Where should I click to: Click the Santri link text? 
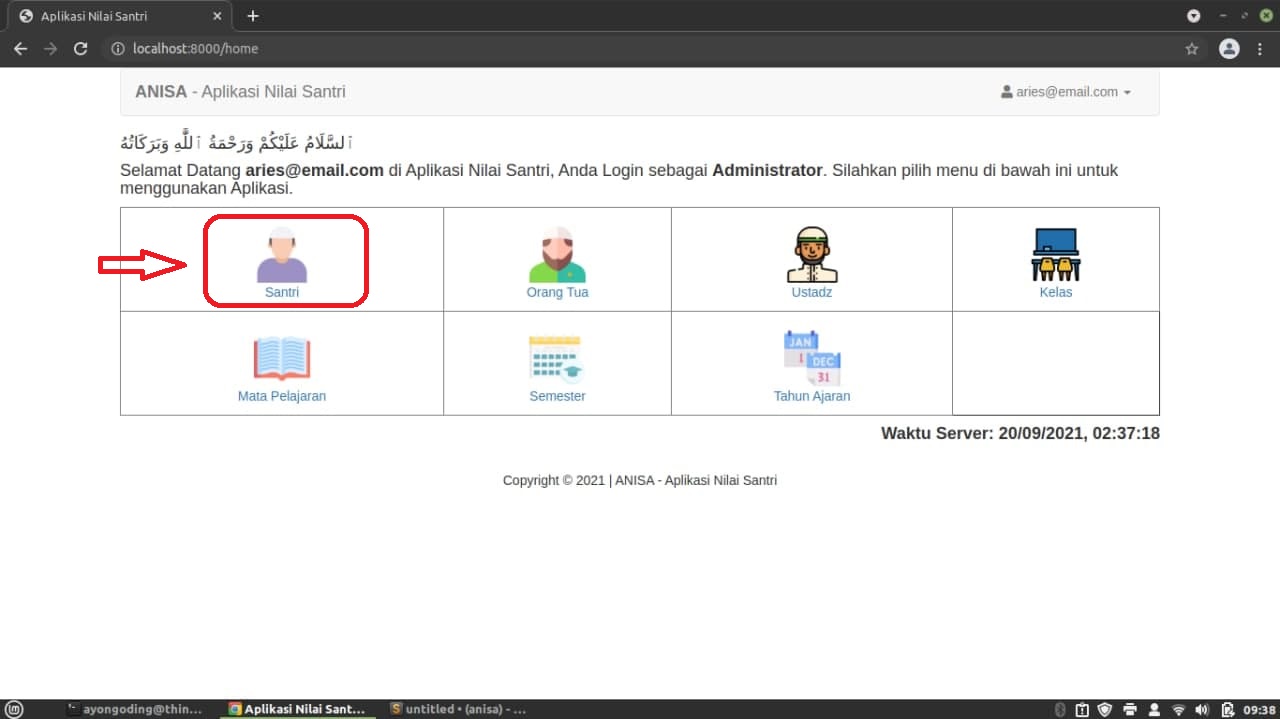click(282, 292)
